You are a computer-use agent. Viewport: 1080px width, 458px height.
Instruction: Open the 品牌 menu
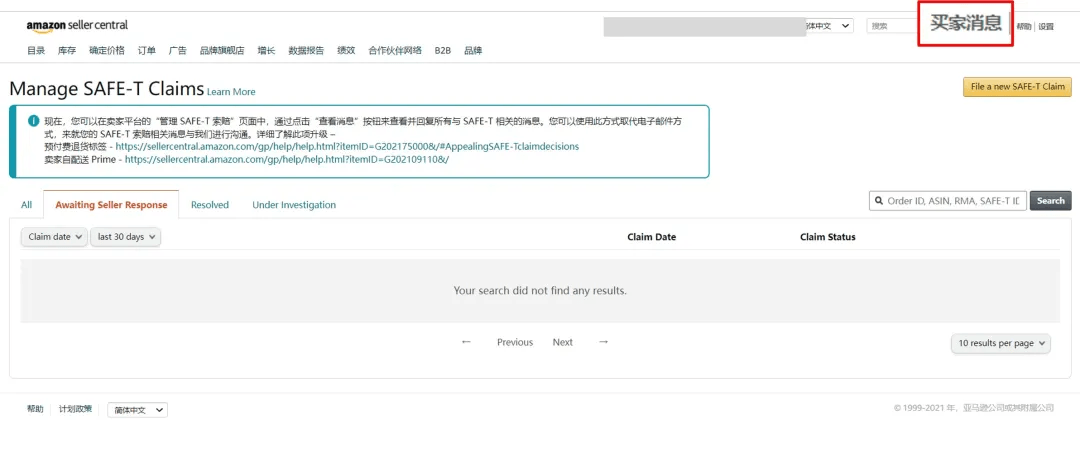click(473, 50)
